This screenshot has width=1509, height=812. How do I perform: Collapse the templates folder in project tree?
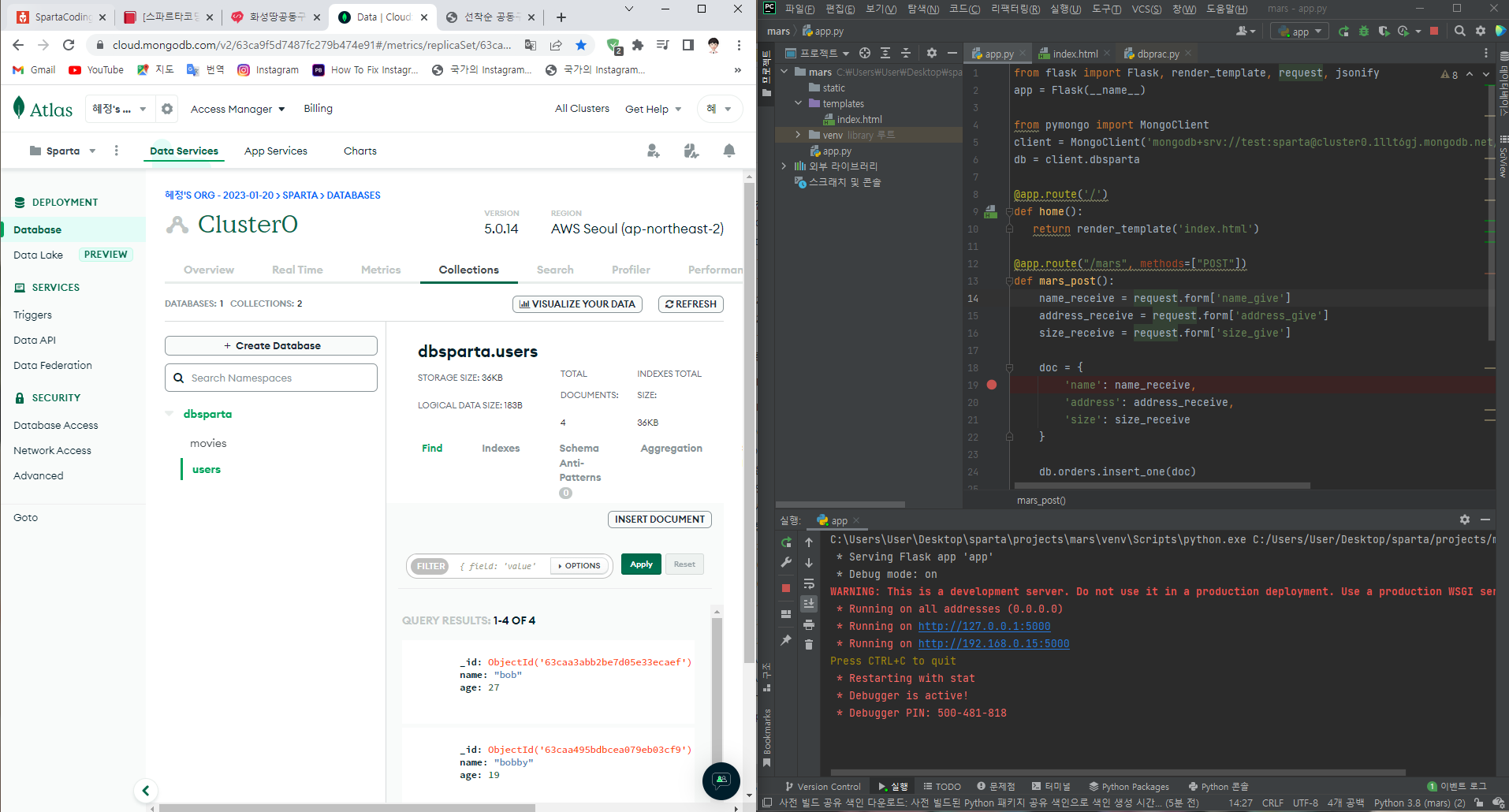pyautogui.click(x=798, y=103)
